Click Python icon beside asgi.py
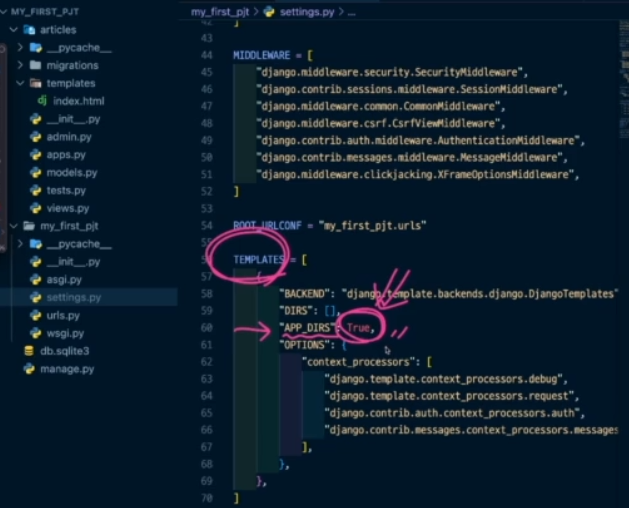The height and width of the screenshot is (508, 629). [36, 279]
